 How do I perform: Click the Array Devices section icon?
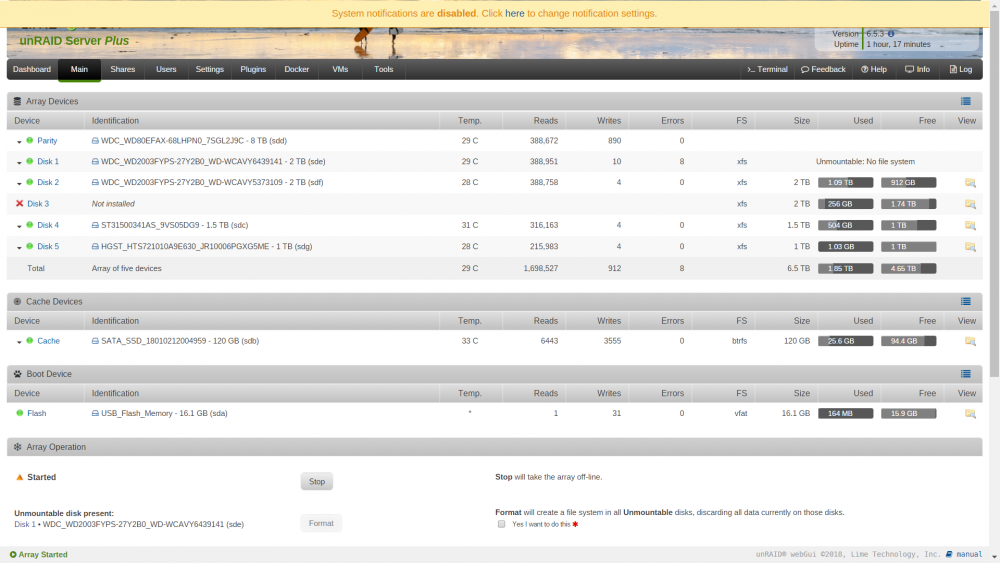click(x=17, y=101)
